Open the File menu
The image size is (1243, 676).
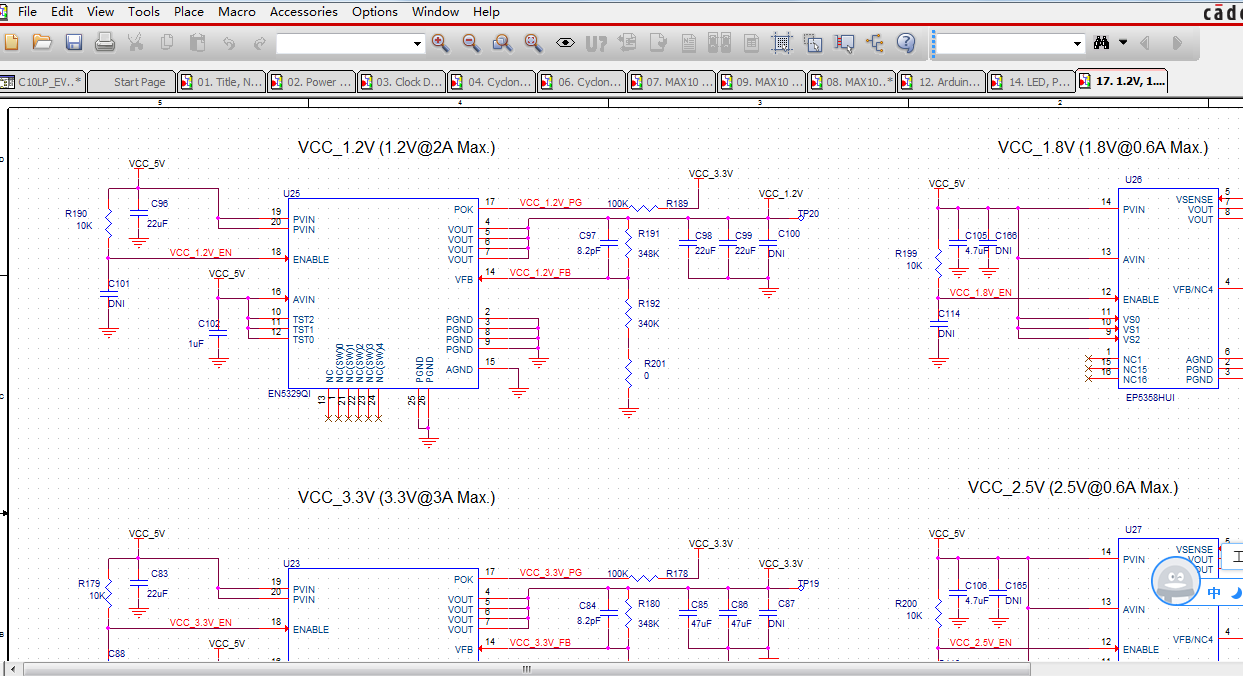(x=27, y=12)
